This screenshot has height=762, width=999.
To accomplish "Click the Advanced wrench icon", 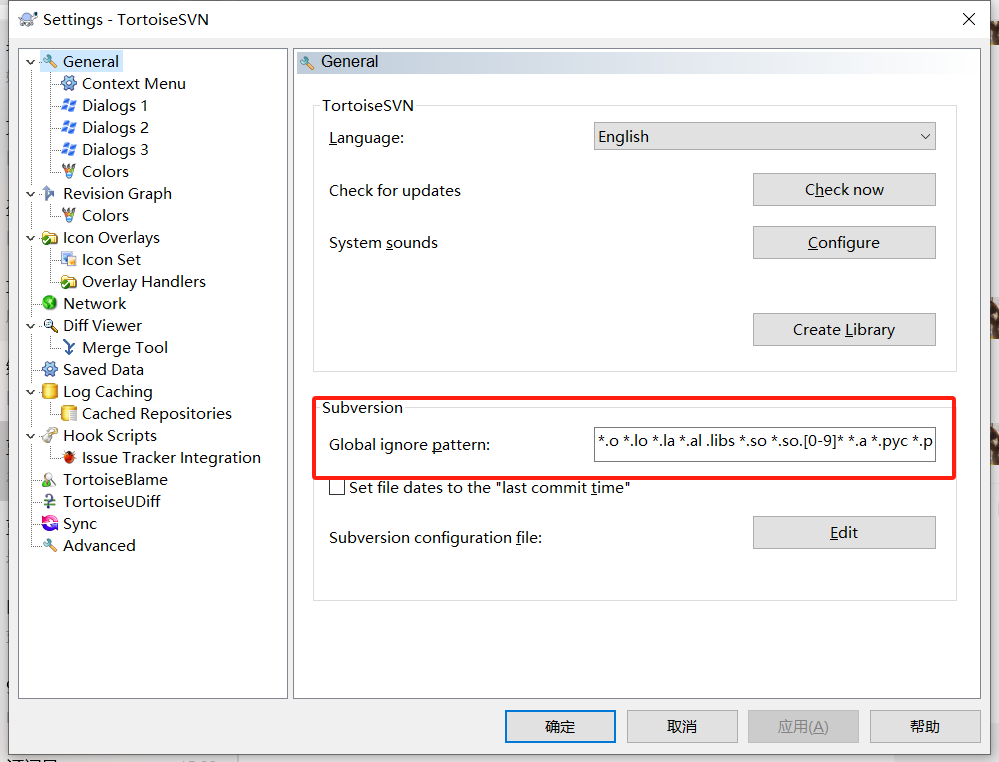I will tap(50, 545).
